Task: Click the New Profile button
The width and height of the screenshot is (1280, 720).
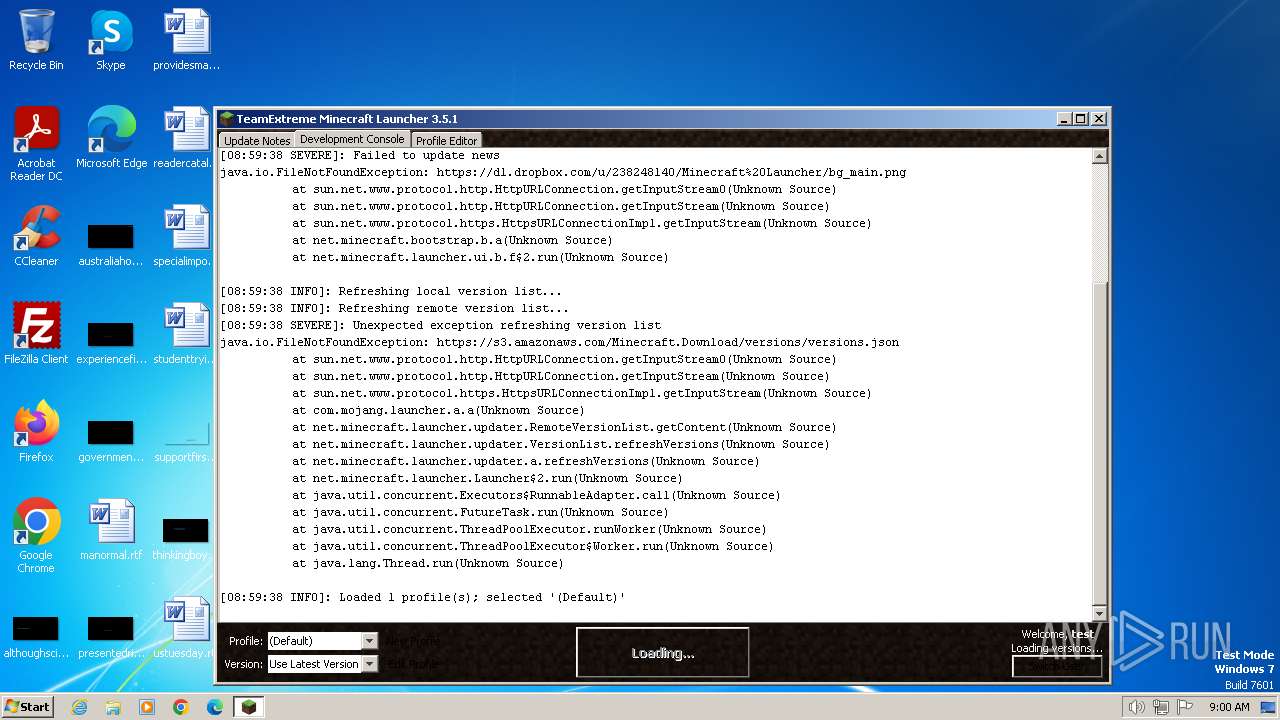Action: [x=413, y=641]
